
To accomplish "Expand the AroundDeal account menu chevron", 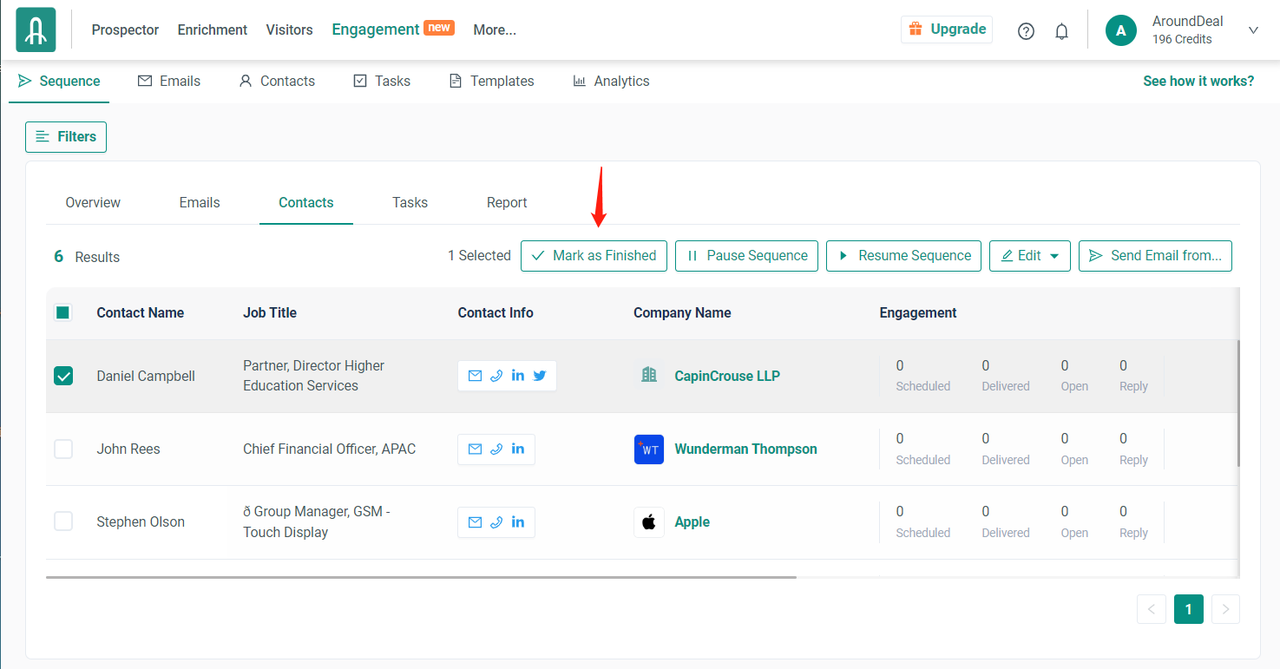I will [1253, 31].
